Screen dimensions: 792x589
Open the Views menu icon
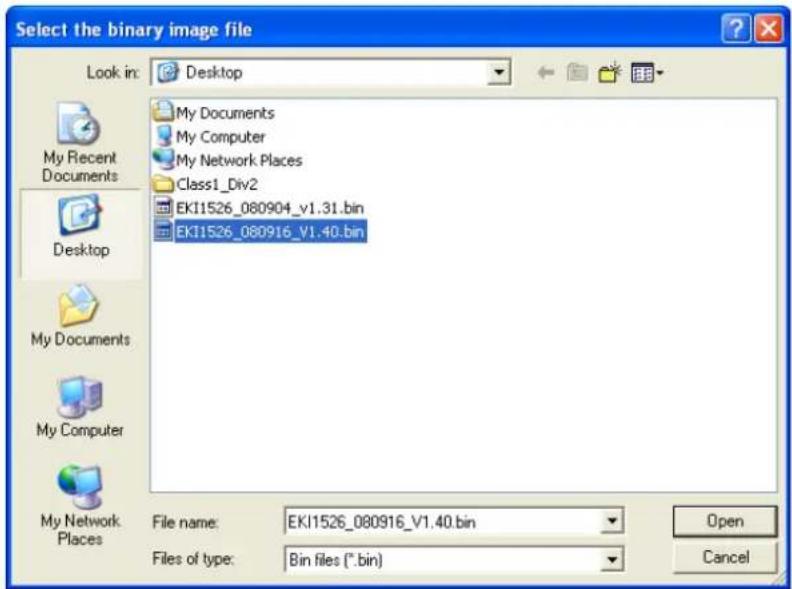(647, 73)
